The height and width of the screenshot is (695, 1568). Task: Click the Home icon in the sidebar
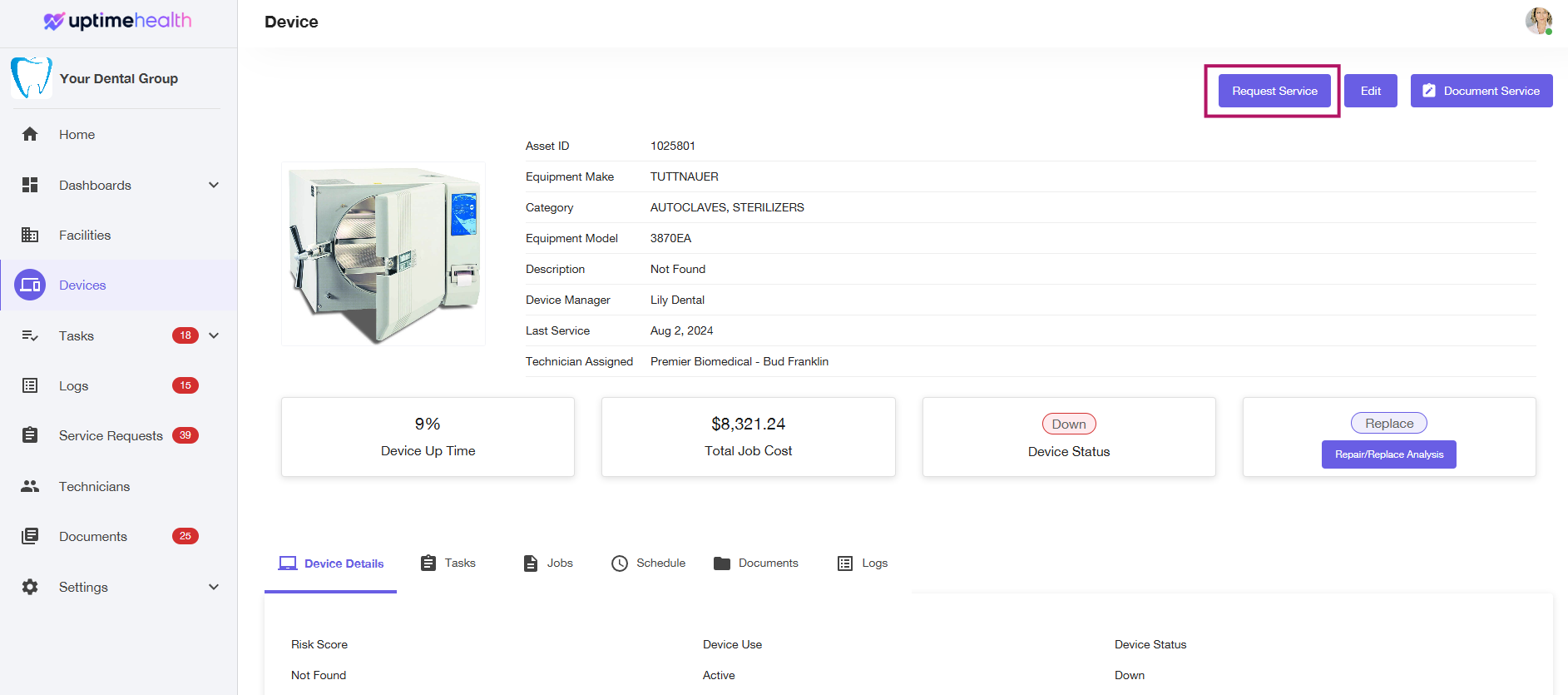[x=30, y=134]
